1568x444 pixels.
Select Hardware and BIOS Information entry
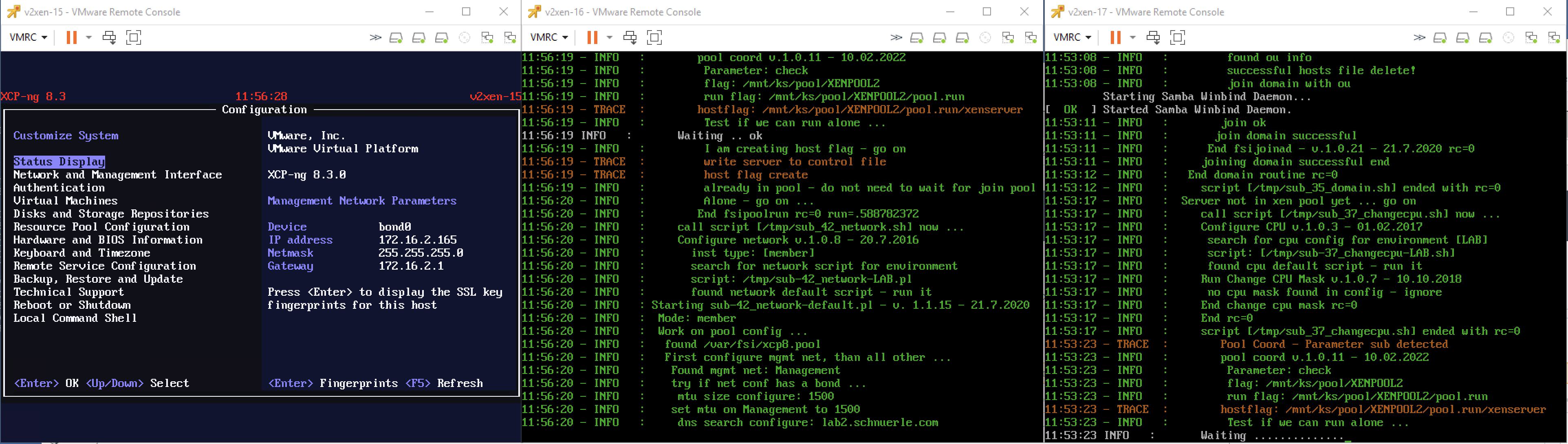point(108,240)
